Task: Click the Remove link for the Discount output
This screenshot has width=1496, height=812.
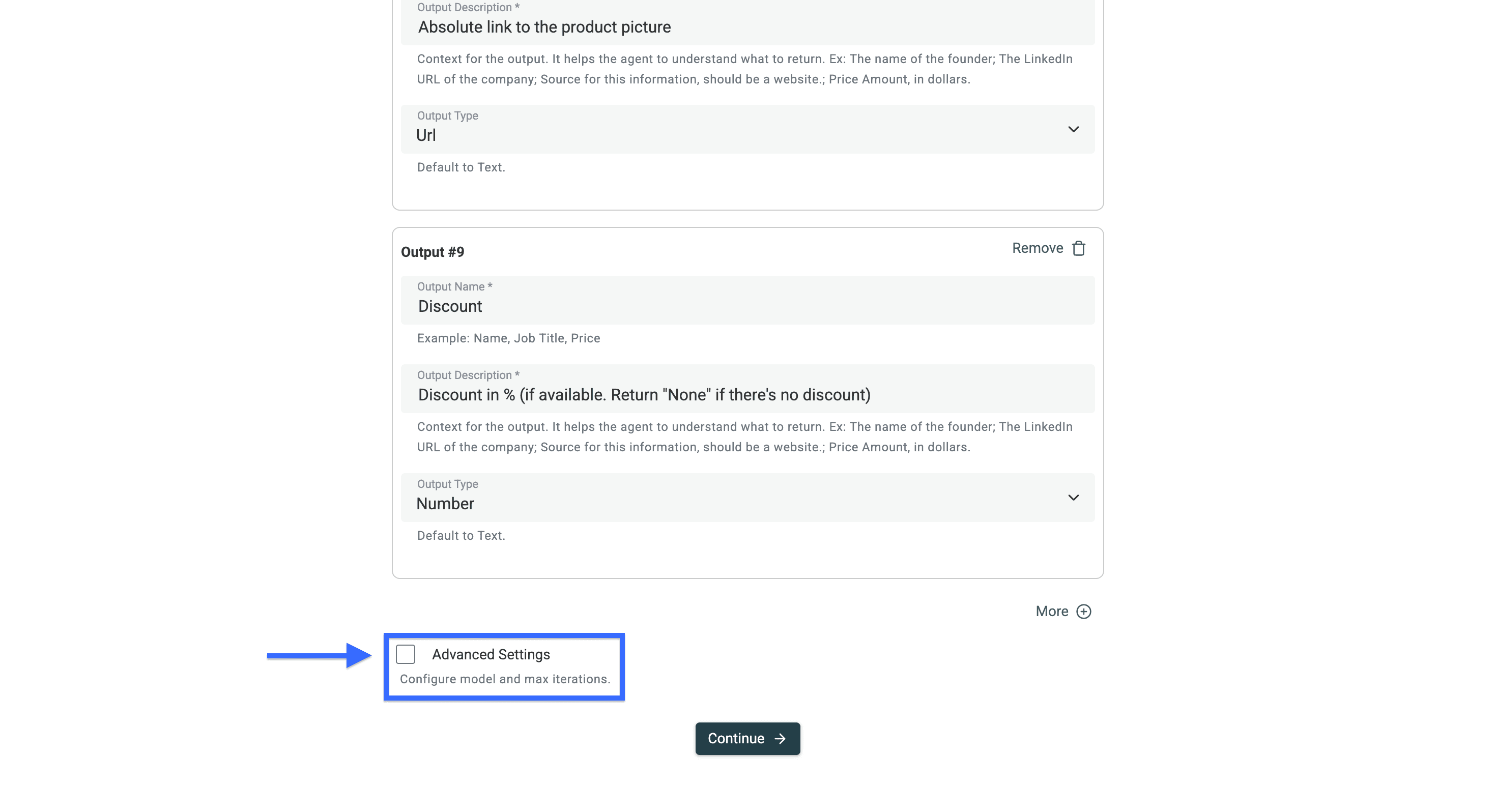Action: (1039, 248)
